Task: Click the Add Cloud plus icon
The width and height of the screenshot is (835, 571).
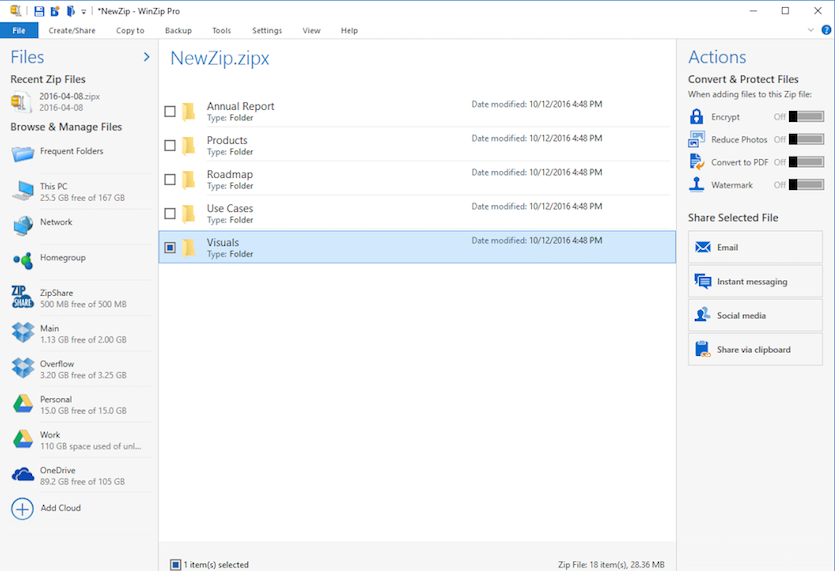Action: point(22,509)
